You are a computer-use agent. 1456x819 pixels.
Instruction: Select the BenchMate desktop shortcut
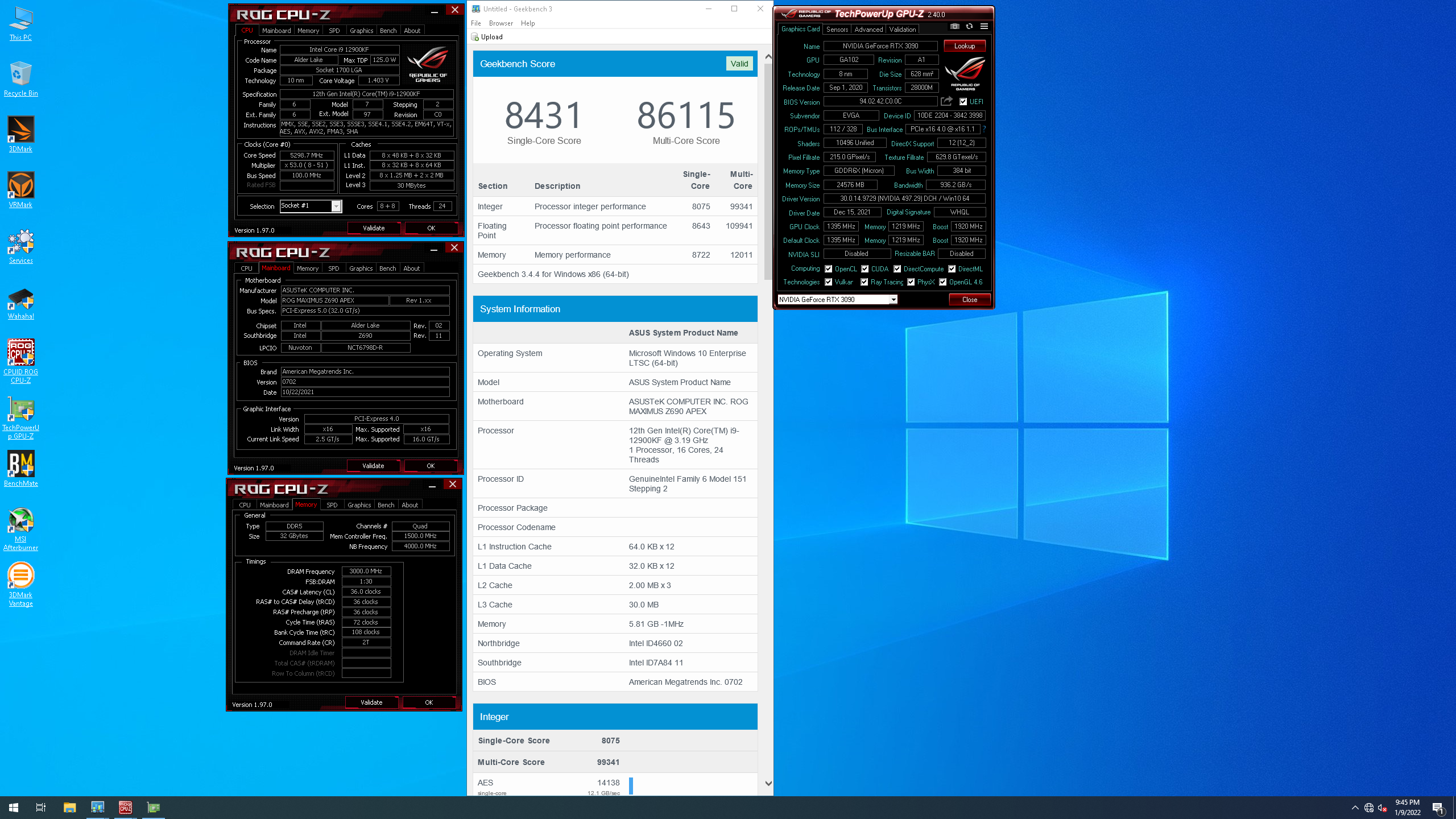20,469
